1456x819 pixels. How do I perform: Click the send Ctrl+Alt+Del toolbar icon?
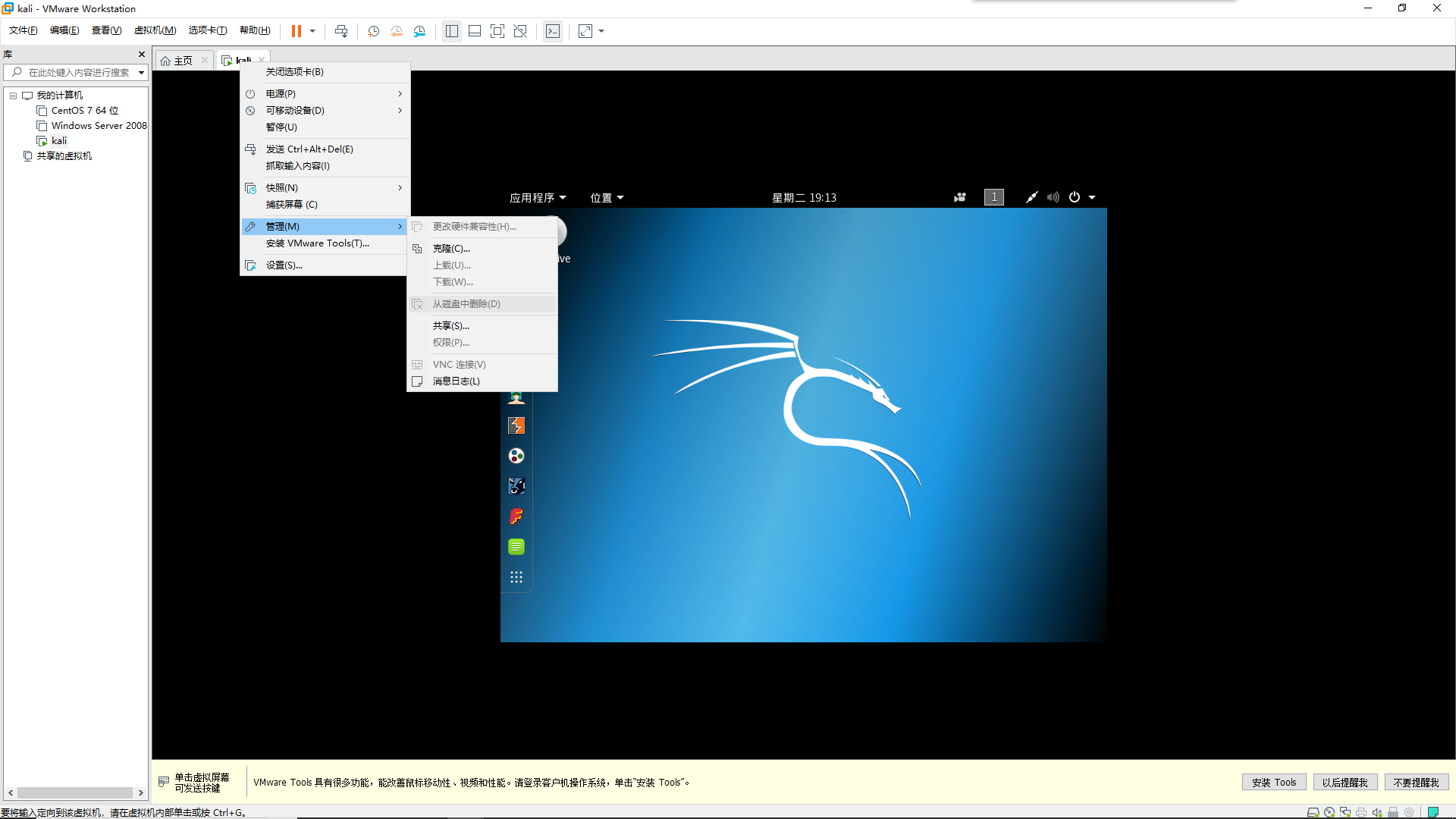coord(341,31)
